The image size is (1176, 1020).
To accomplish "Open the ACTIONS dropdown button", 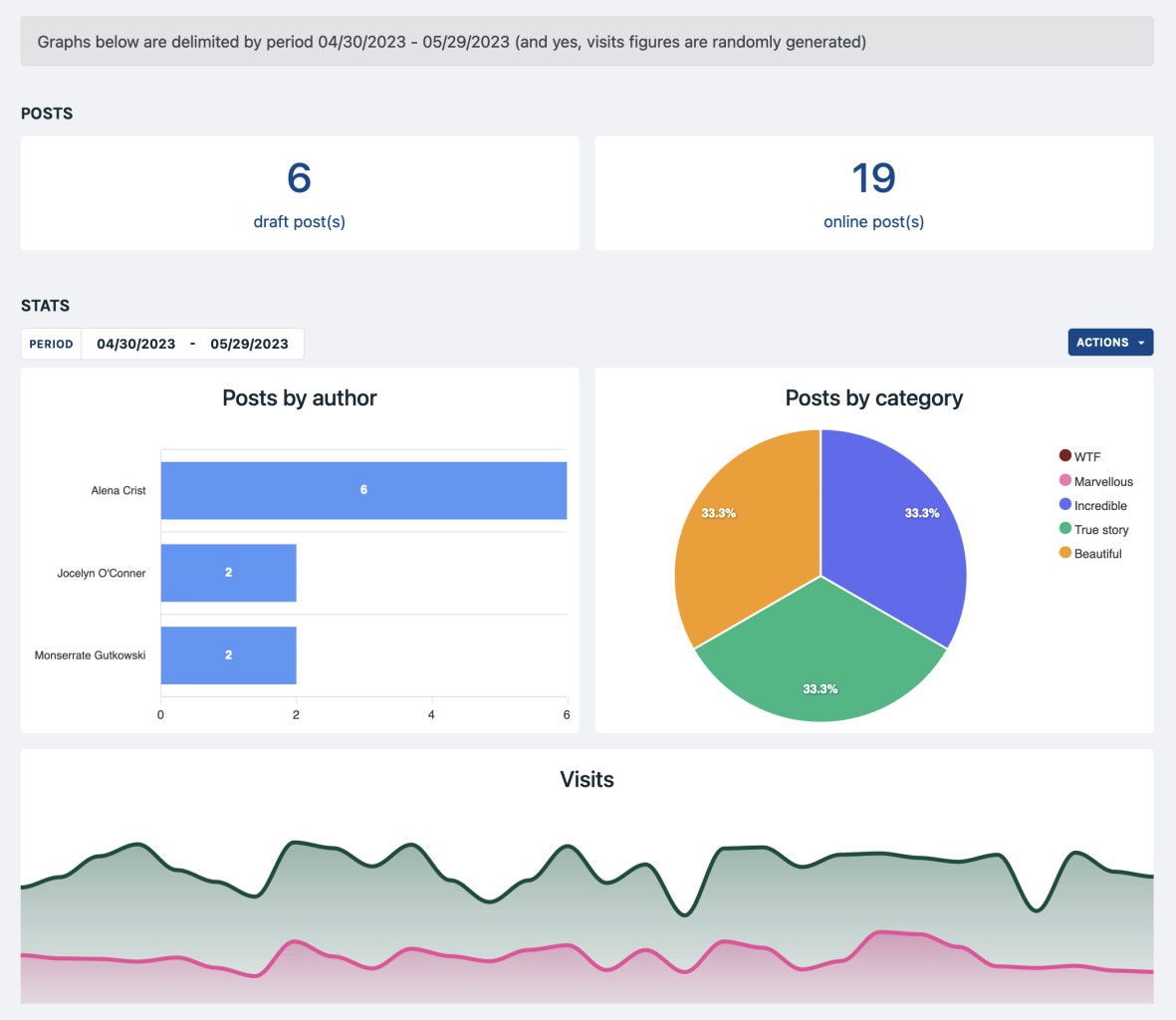I will (1110, 343).
